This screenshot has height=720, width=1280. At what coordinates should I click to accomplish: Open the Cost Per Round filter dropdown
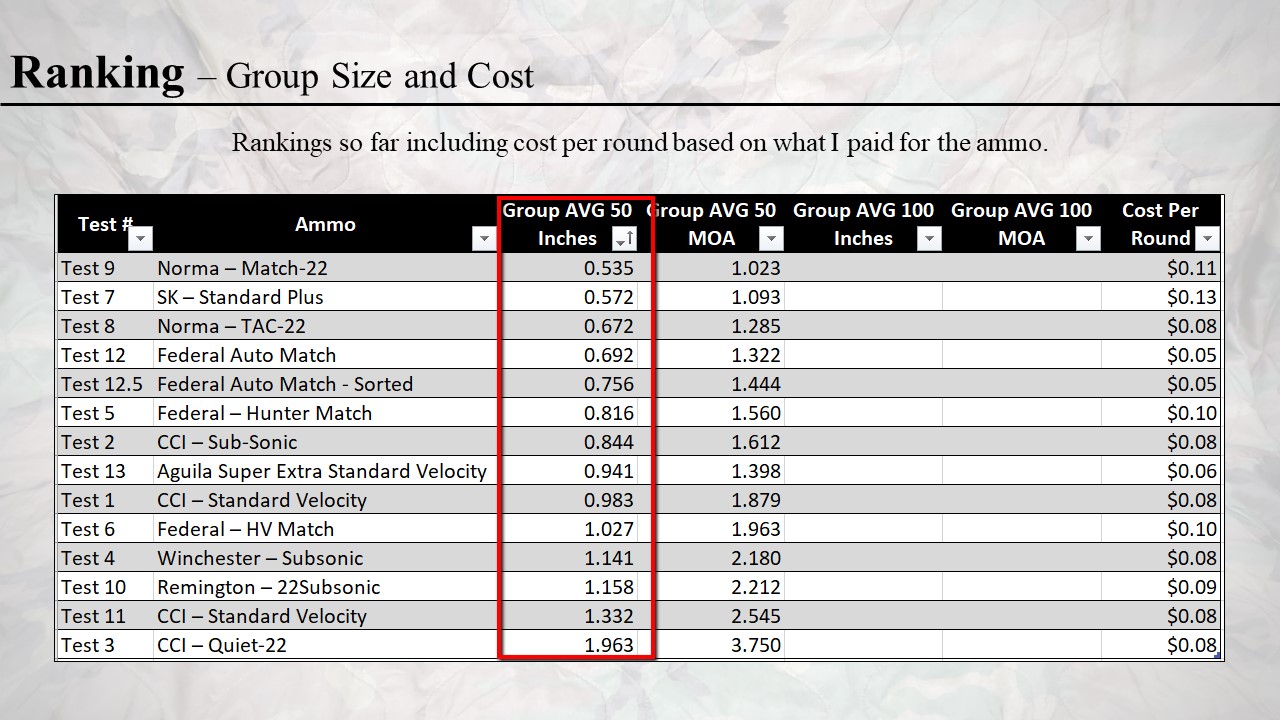(x=1207, y=238)
